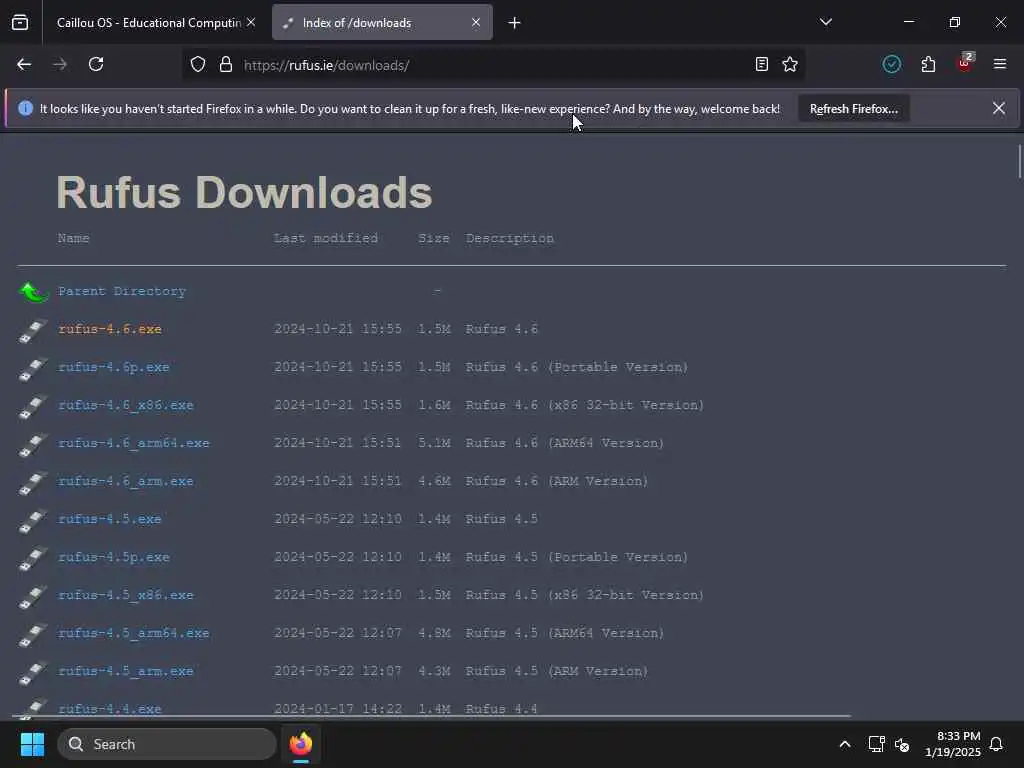The image size is (1024, 768).
Task: Download rufus-4.6_x86.exe
Action: click(125, 405)
